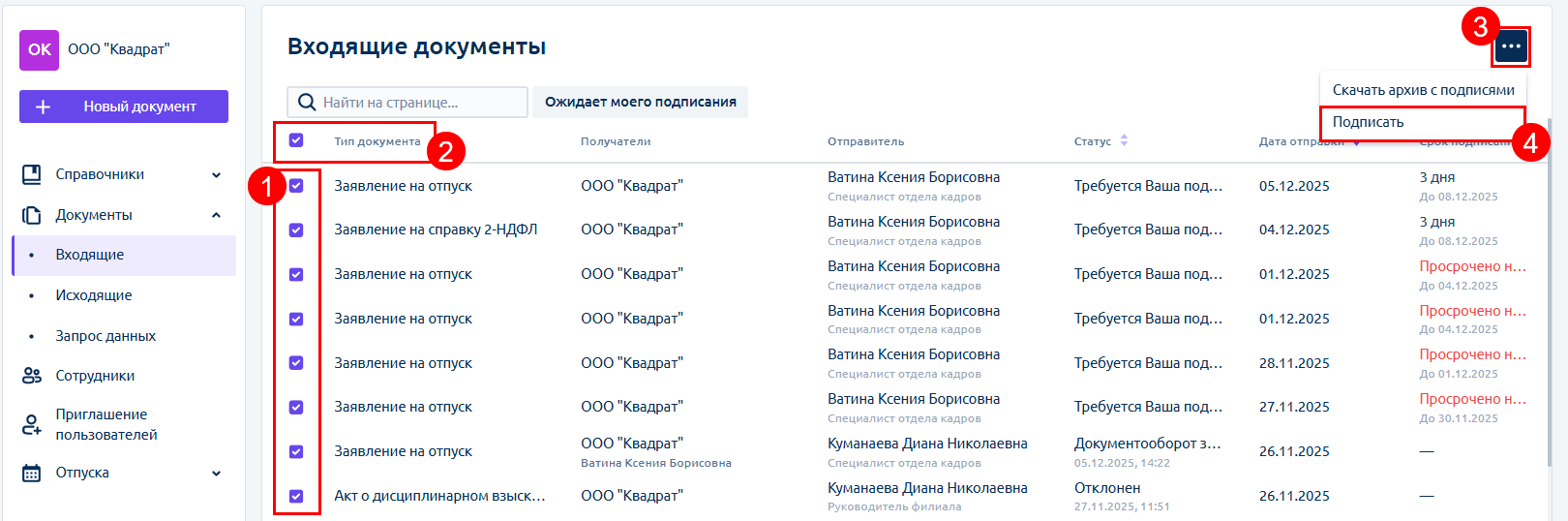Uncheck the Акт о дисциплинарном взыскании row
This screenshot has height=521, width=1568.
(x=296, y=496)
